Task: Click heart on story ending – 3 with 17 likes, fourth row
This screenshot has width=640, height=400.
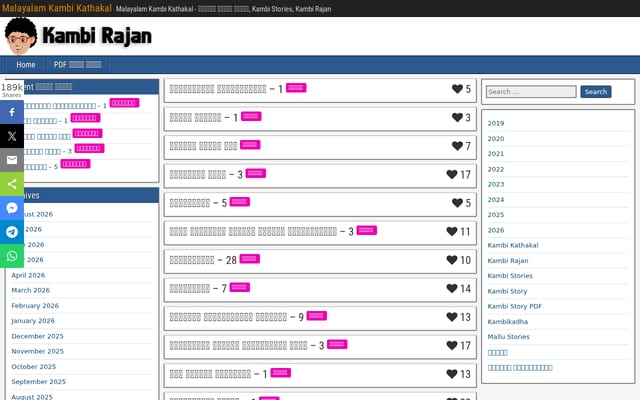Action: [x=452, y=175]
